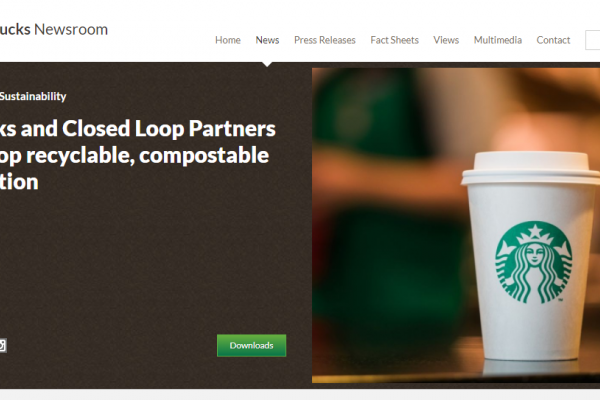Open the Sustainability category link
Screen dimensions: 600x400
[33, 96]
